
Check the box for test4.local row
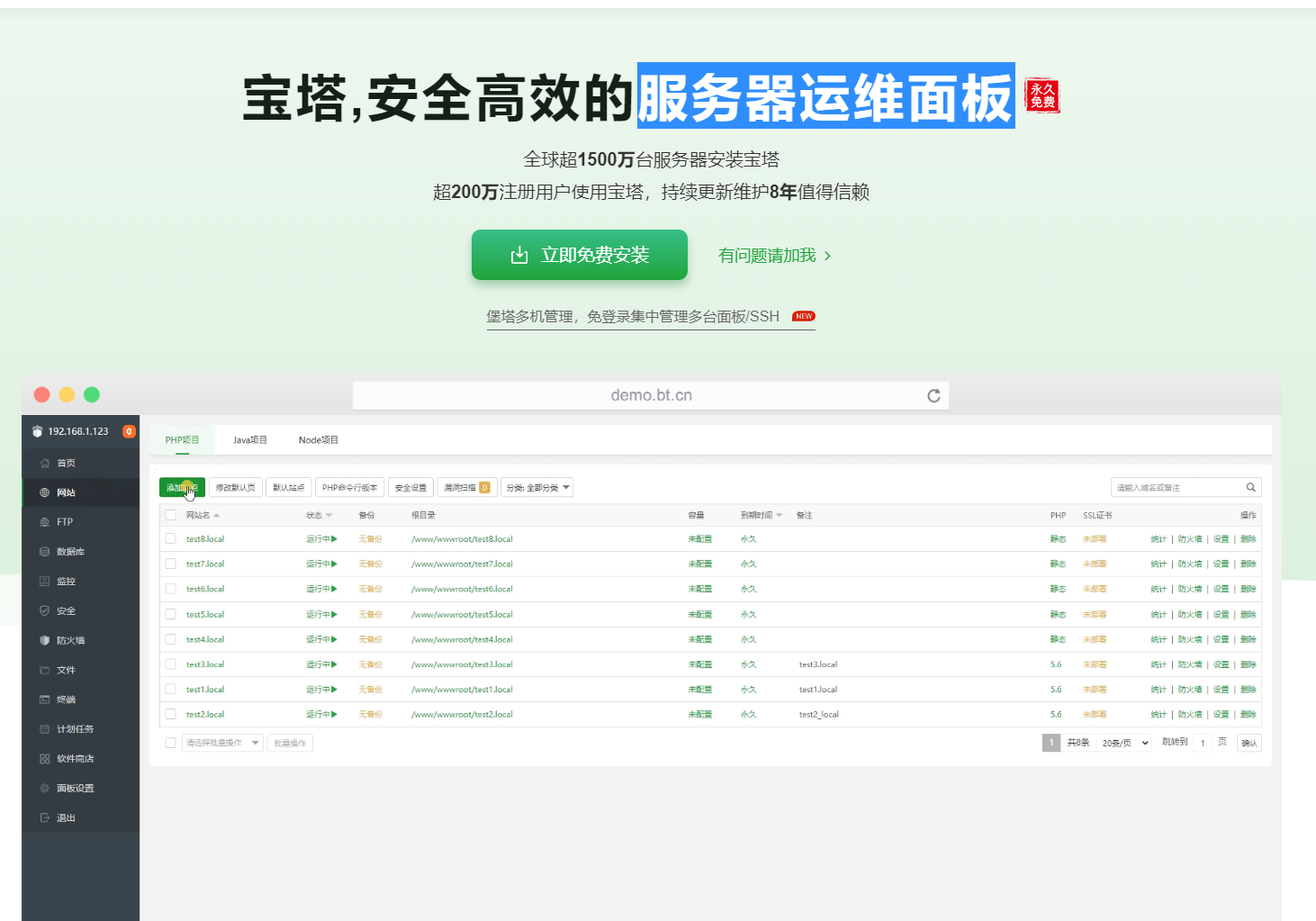tap(170, 639)
